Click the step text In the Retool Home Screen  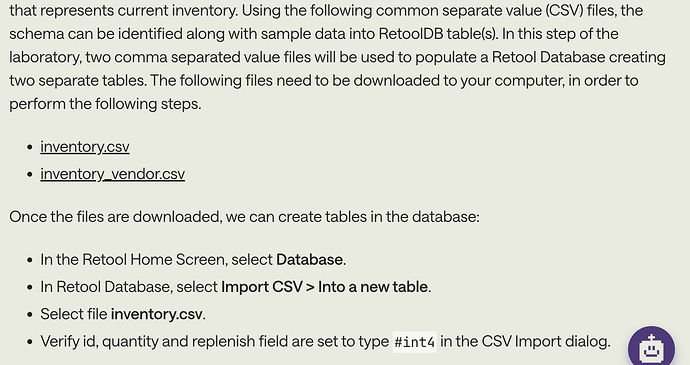133,259
